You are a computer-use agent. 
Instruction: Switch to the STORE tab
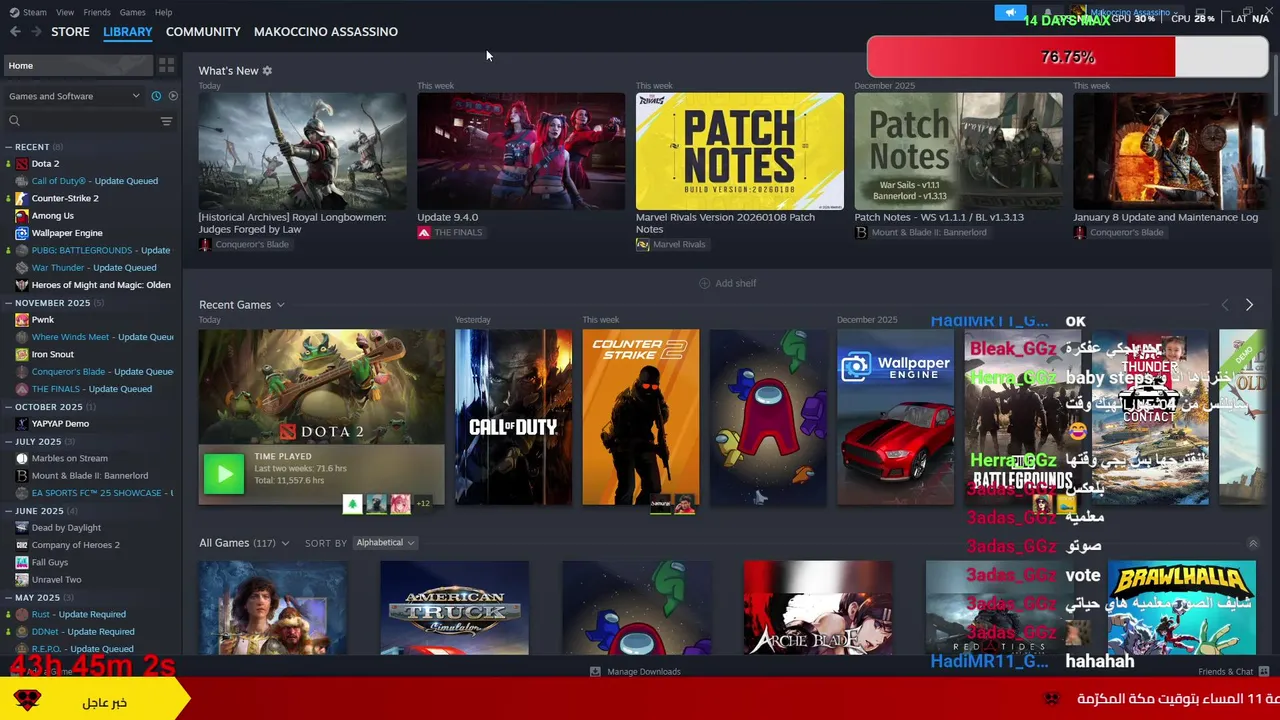70,32
